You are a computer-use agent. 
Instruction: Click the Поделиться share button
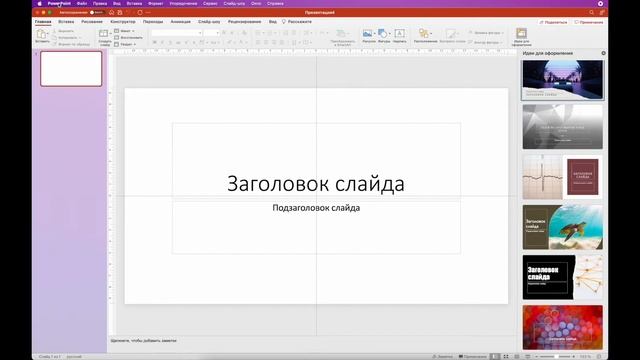click(553, 22)
